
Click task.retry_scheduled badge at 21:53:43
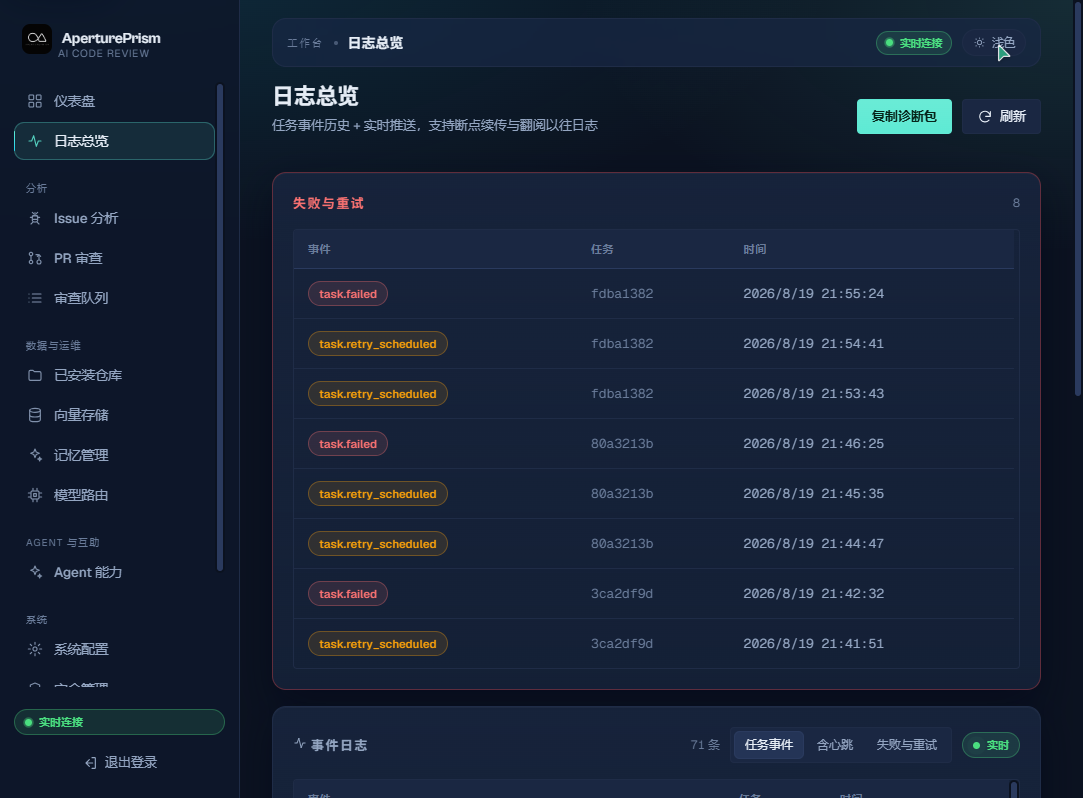[377, 394]
